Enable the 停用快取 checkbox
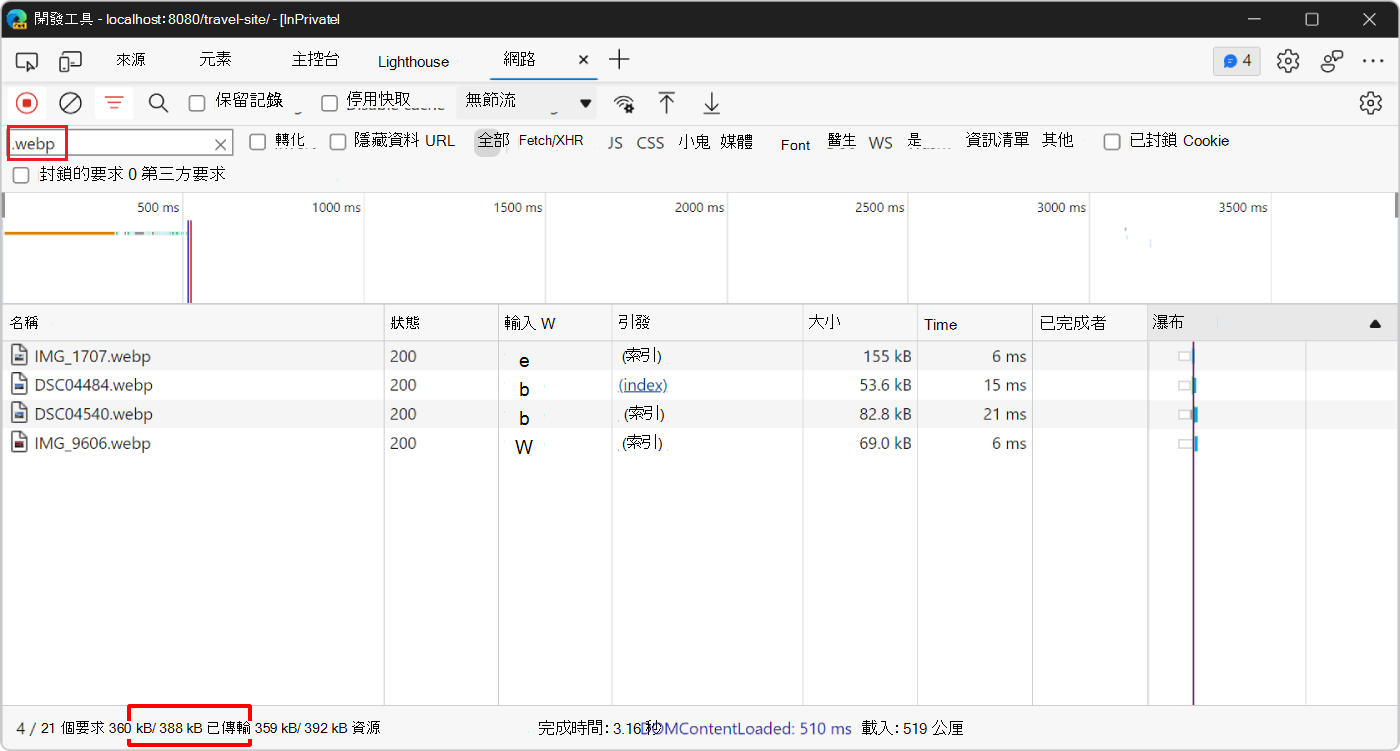Viewport: 1400px width, 751px height. [329, 101]
